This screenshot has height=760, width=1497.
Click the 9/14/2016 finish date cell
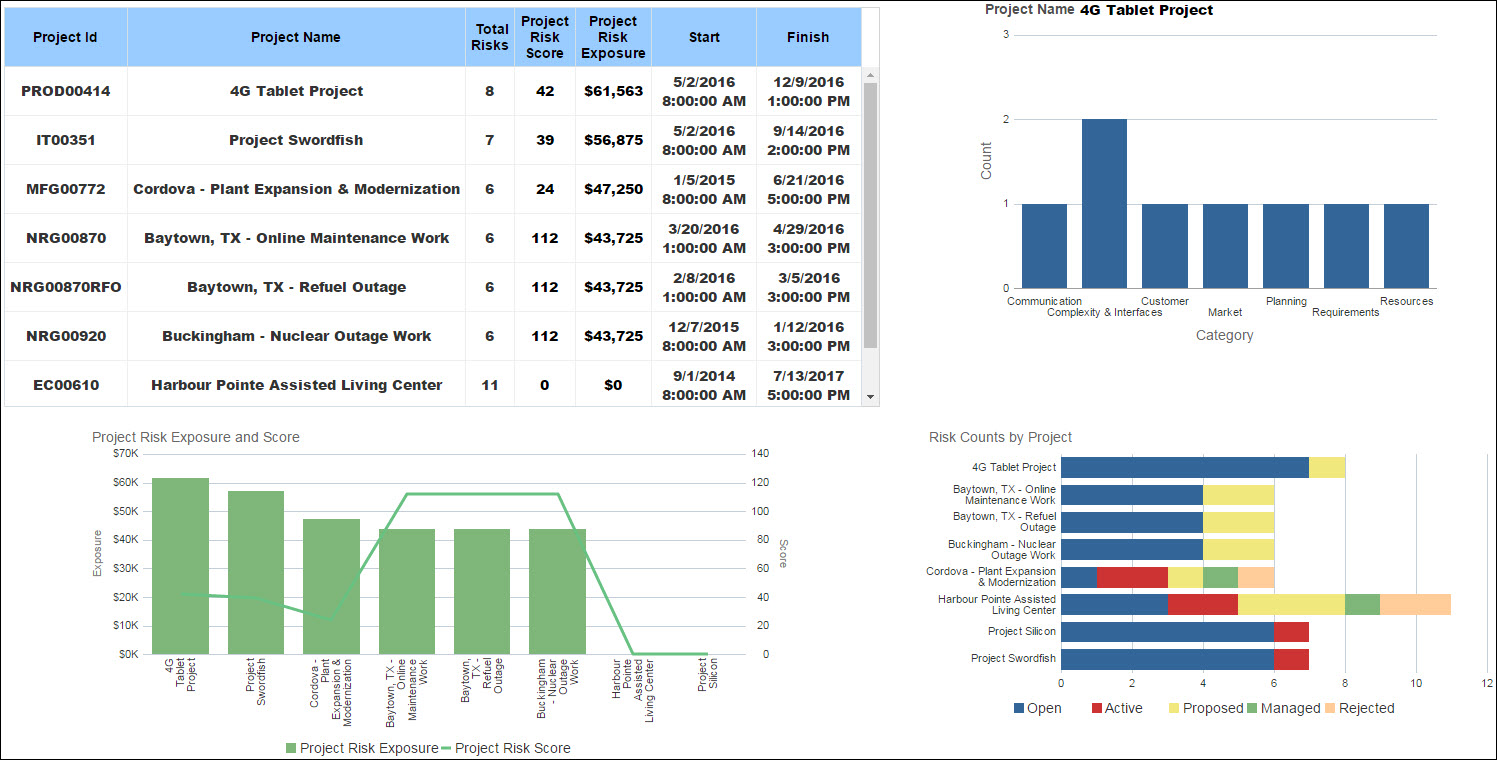pyautogui.click(x=808, y=140)
